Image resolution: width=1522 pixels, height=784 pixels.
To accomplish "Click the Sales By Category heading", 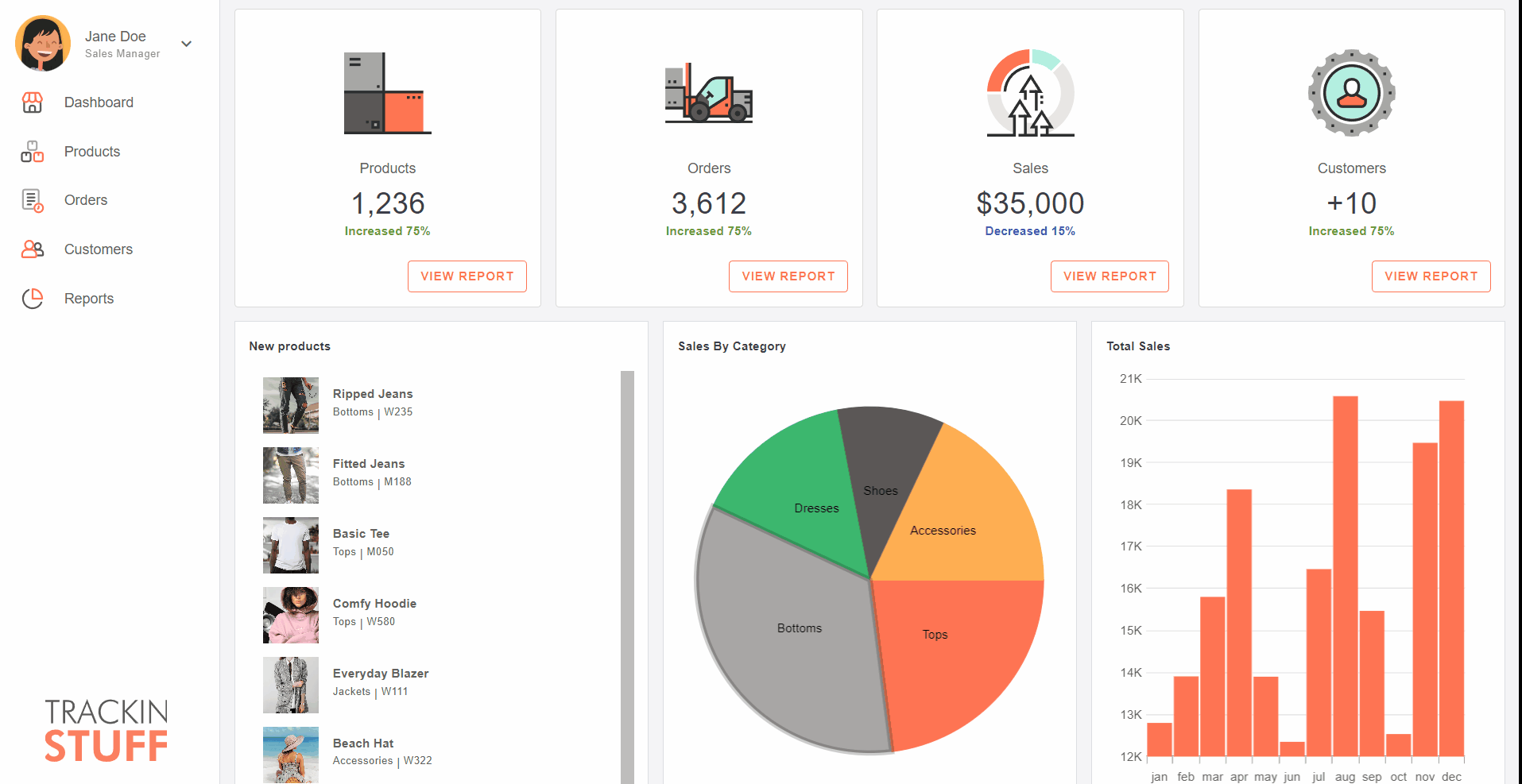I will pyautogui.click(x=732, y=346).
